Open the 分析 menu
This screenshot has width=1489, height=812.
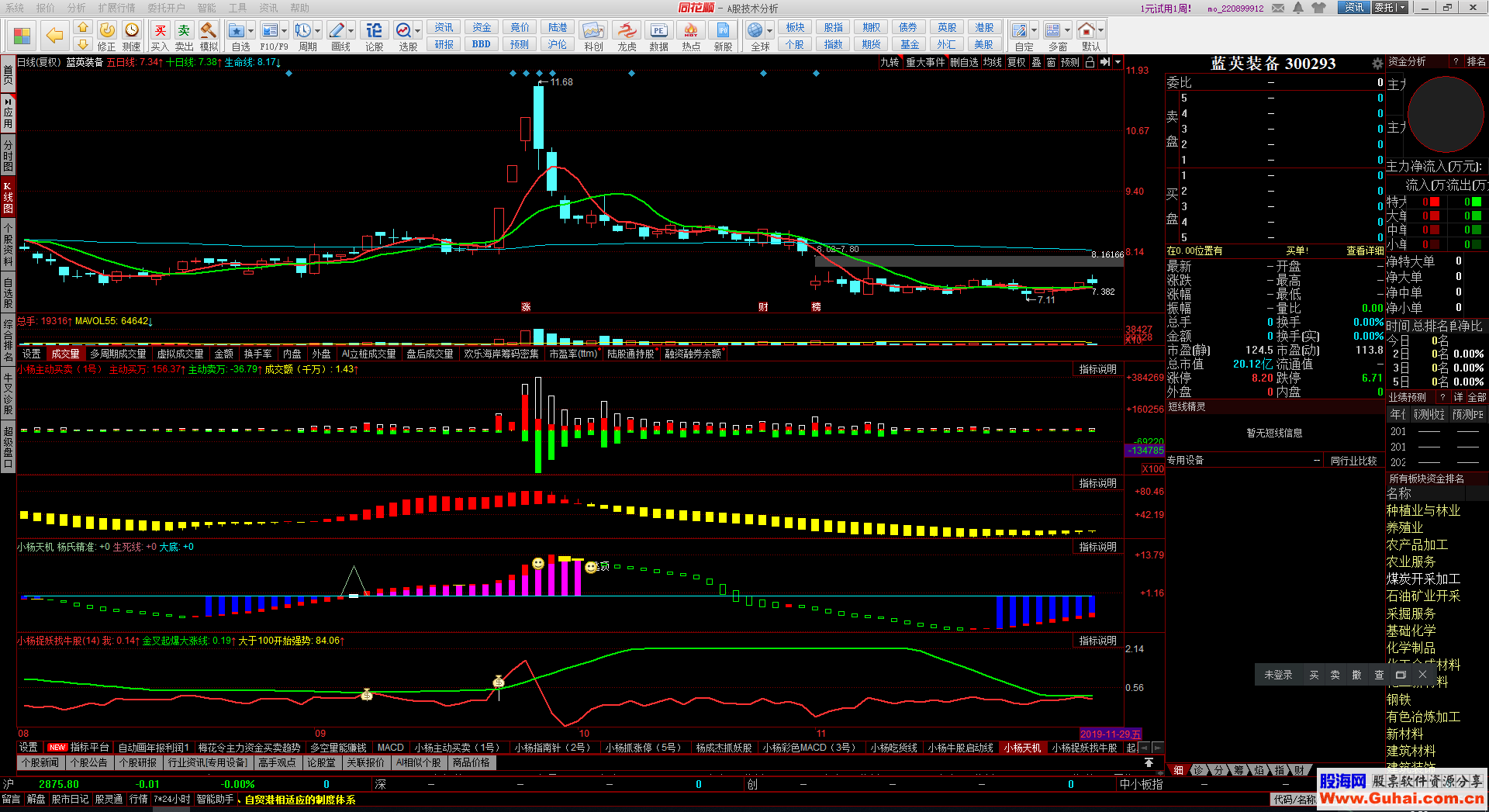point(76,8)
